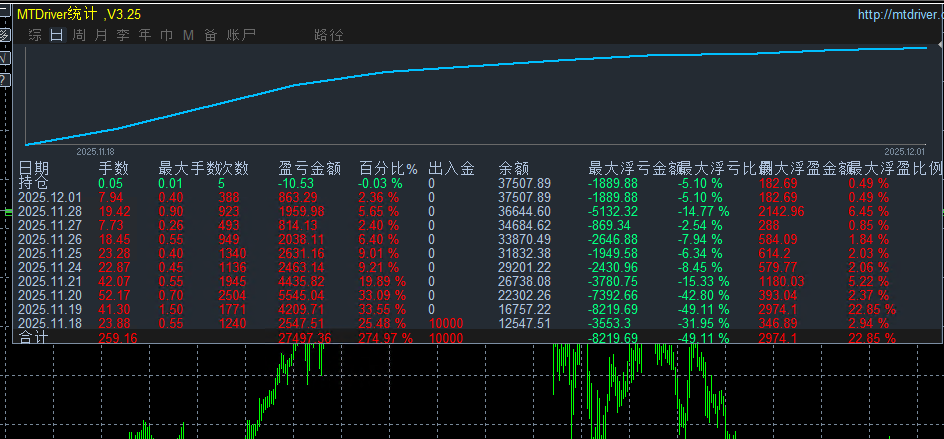Screen dimensions: 944x439
Task: Click the blue equity curve line
Action: [476, 66]
